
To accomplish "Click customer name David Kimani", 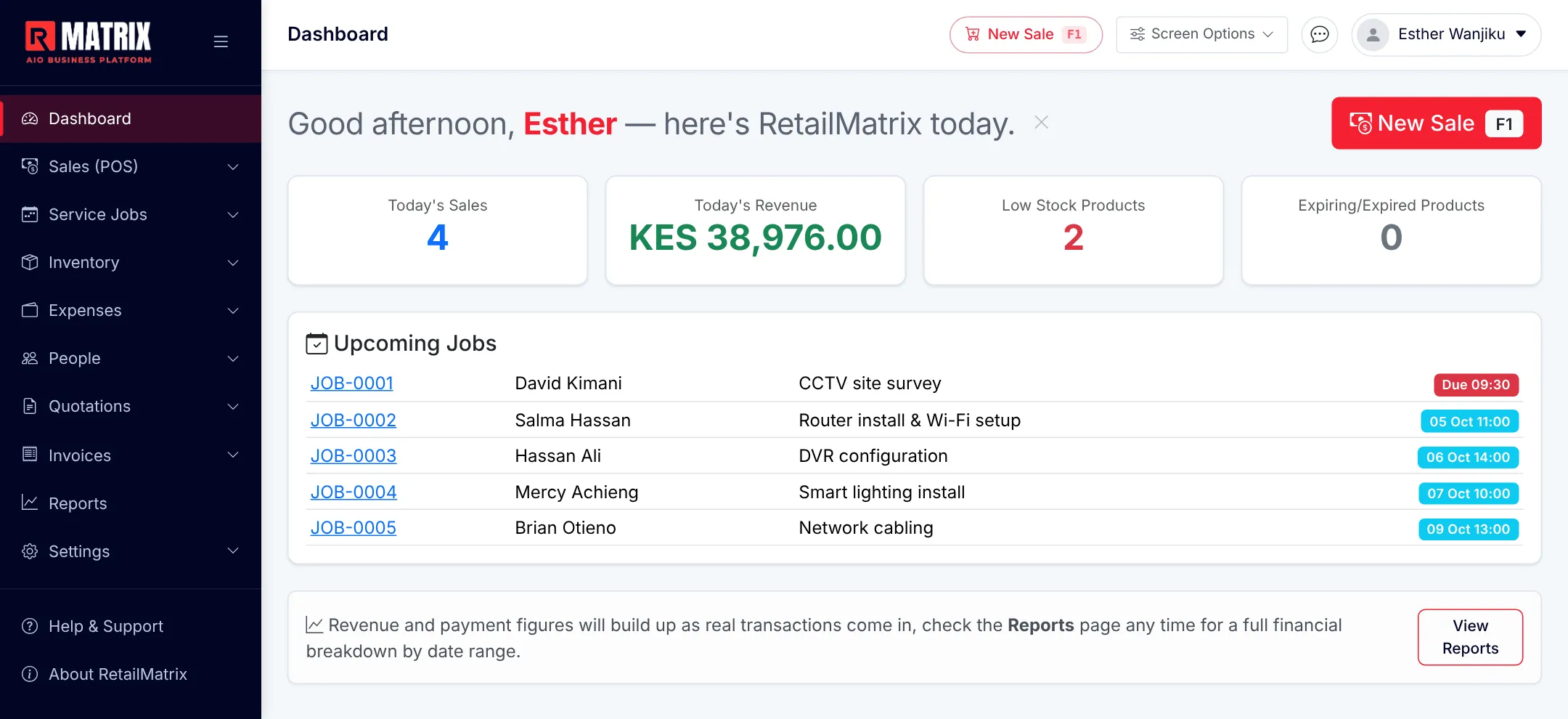I will (x=568, y=383).
